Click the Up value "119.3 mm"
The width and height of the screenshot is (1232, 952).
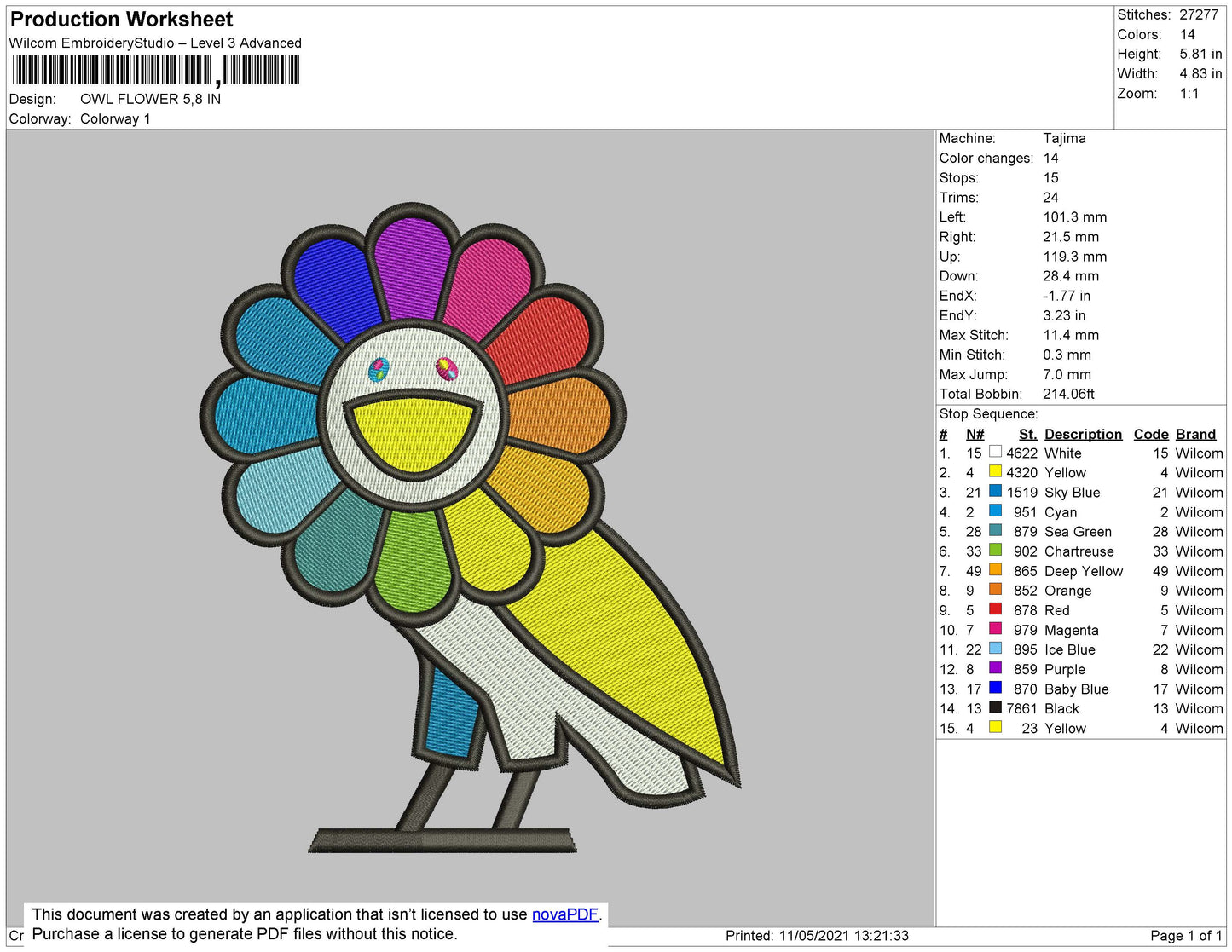pyautogui.click(x=1075, y=257)
